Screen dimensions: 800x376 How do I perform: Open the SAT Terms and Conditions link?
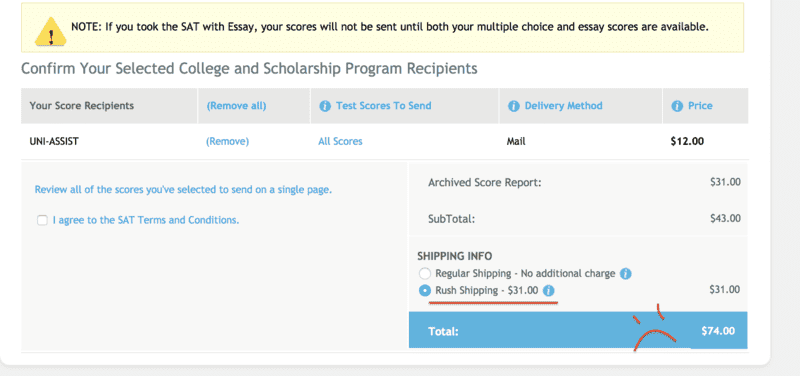(146, 220)
